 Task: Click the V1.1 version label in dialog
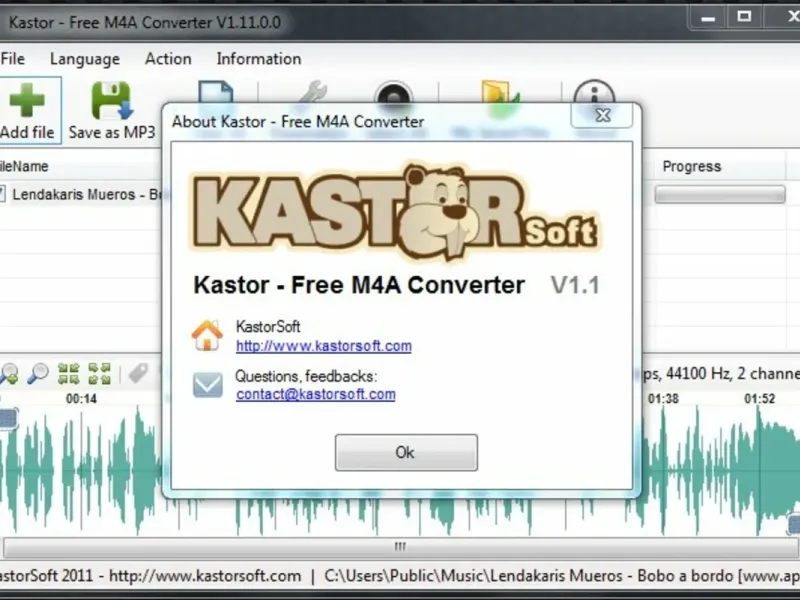click(575, 285)
